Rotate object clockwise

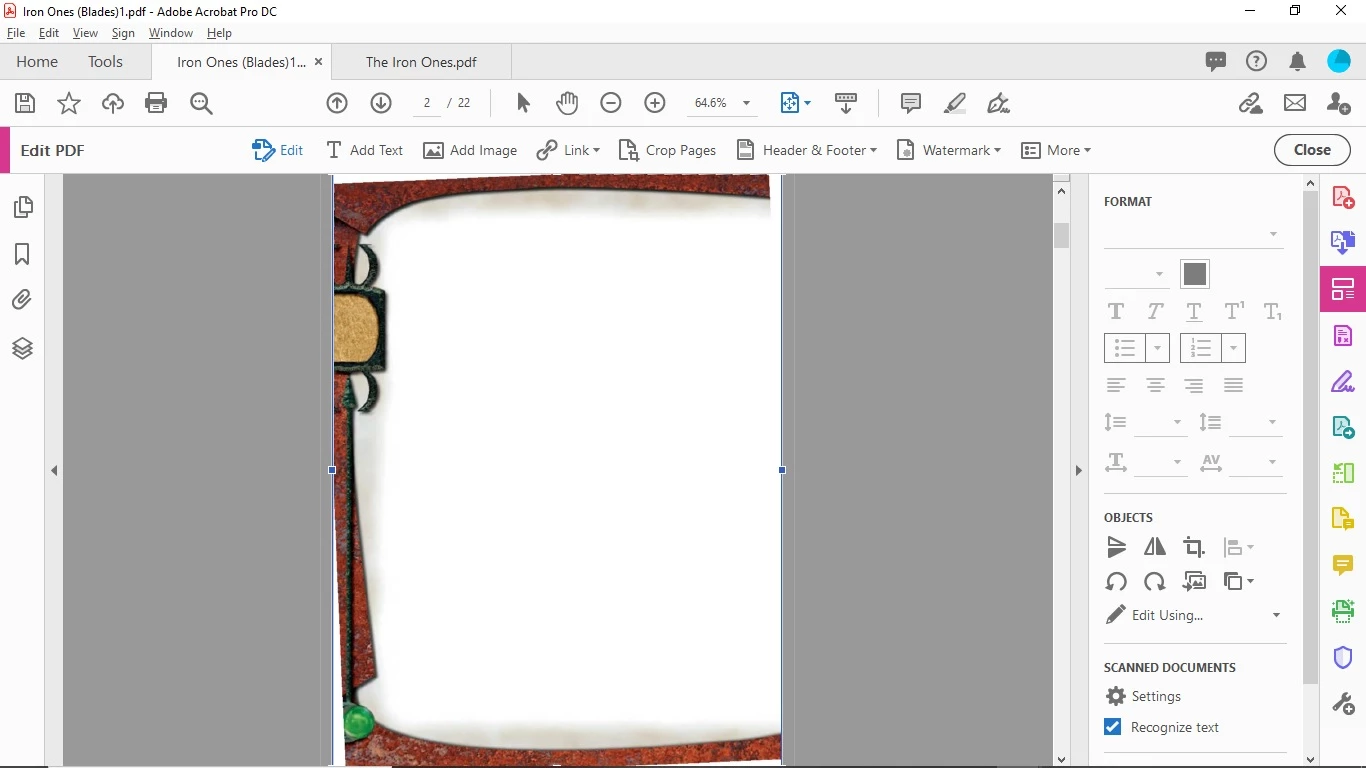click(1155, 581)
